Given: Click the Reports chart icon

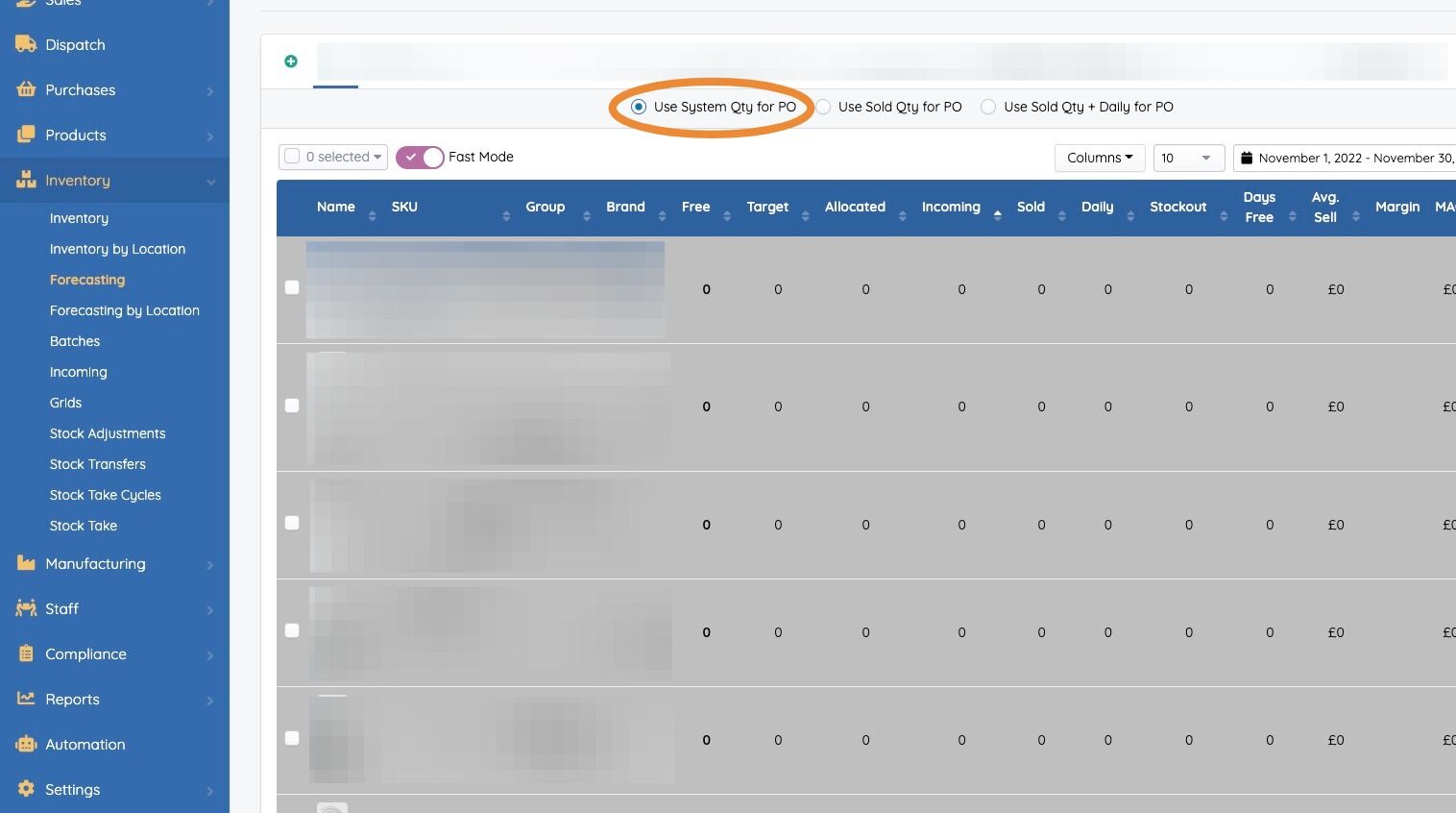Looking at the screenshot, I should point(26,699).
